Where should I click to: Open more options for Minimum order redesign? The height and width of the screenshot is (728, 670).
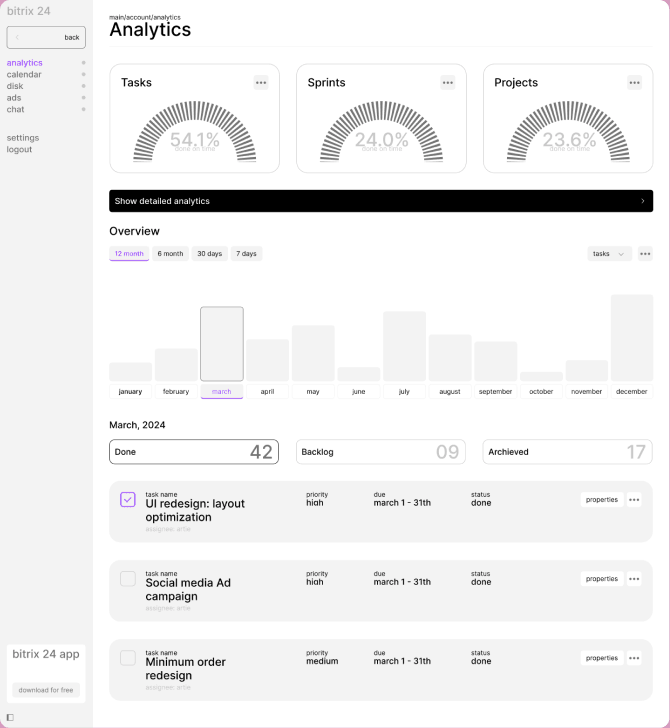click(634, 658)
